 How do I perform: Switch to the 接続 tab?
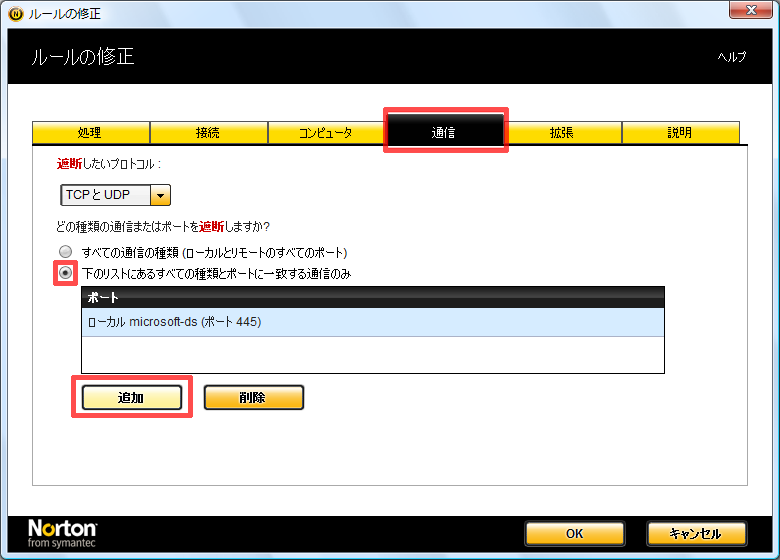pos(208,133)
